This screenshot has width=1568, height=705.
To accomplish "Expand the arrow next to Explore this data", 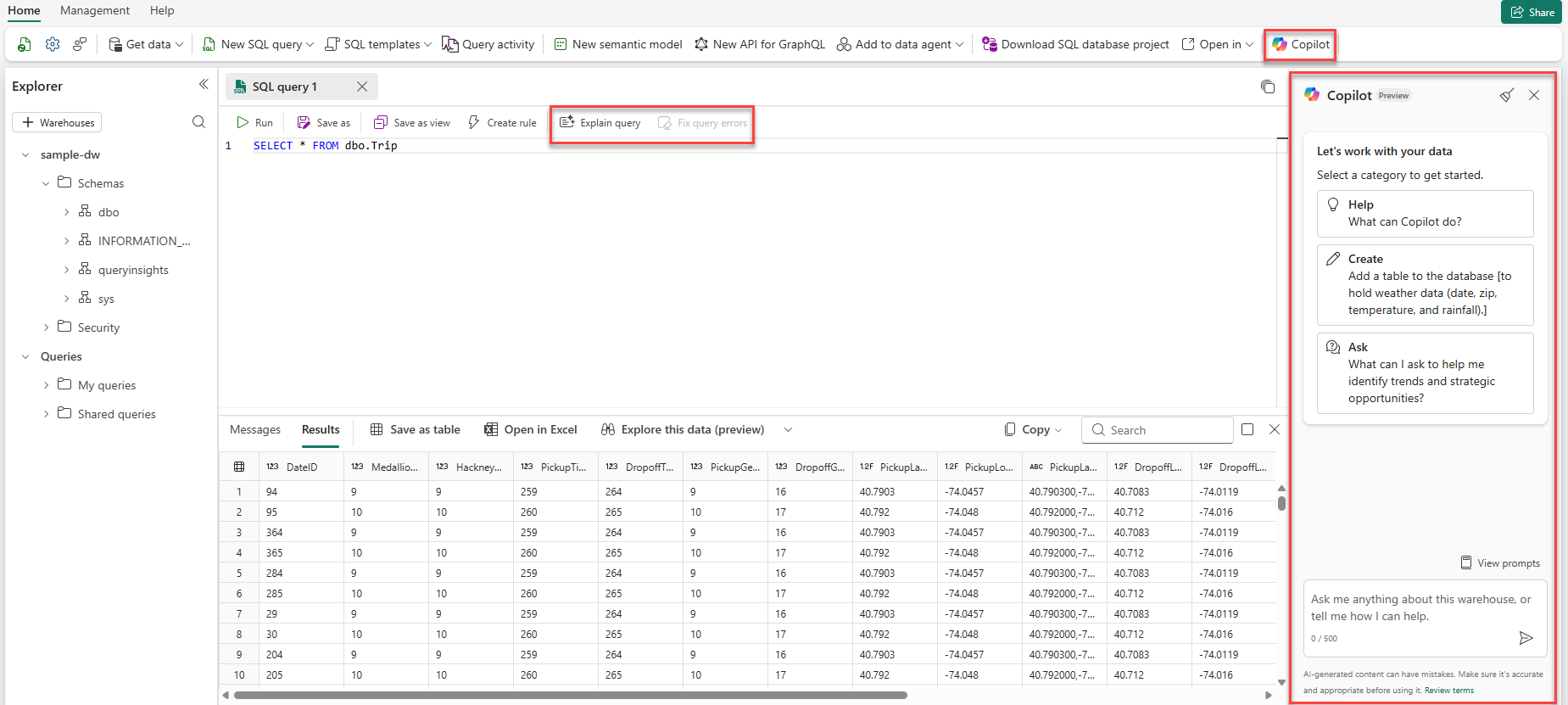I will tap(788, 429).
